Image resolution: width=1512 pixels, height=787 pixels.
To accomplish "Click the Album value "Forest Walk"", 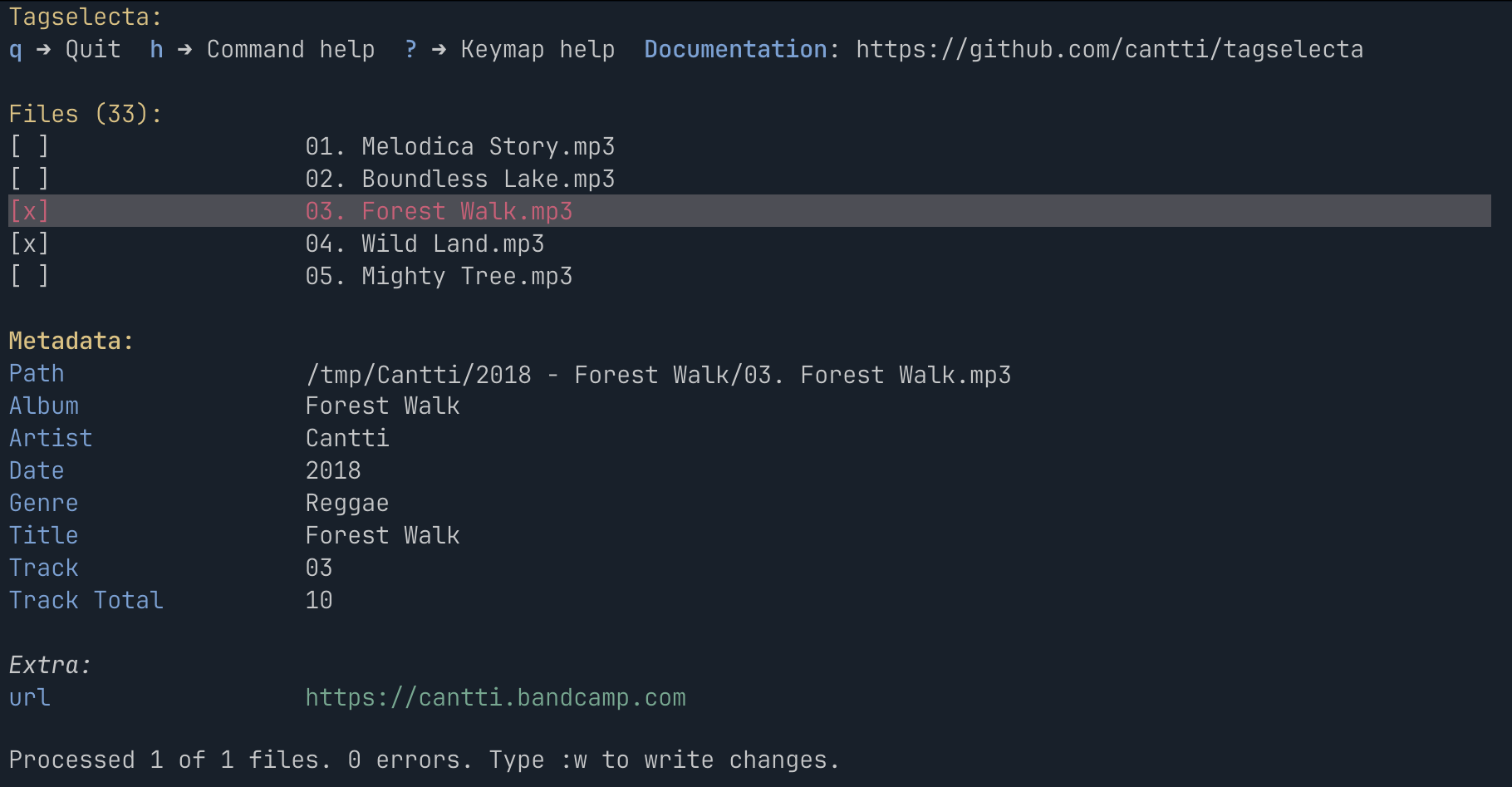I will click(x=382, y=406).
